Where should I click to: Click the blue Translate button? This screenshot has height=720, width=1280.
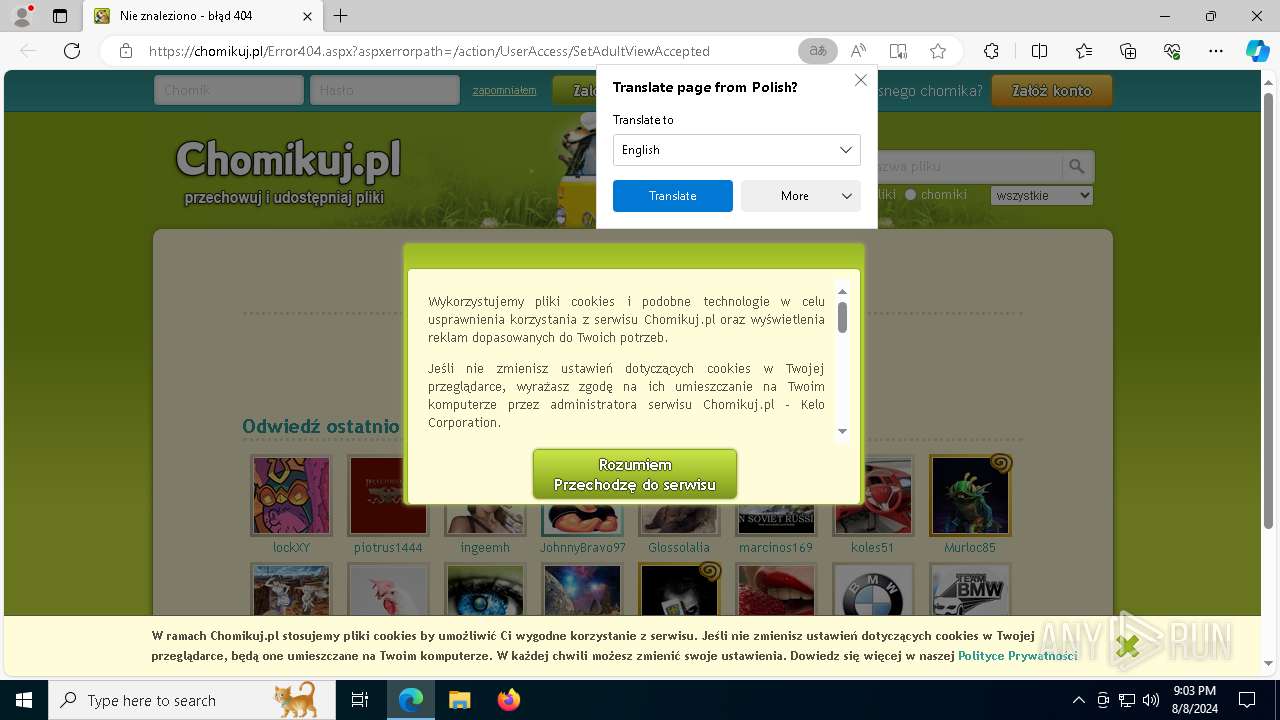tap(673, 196)
